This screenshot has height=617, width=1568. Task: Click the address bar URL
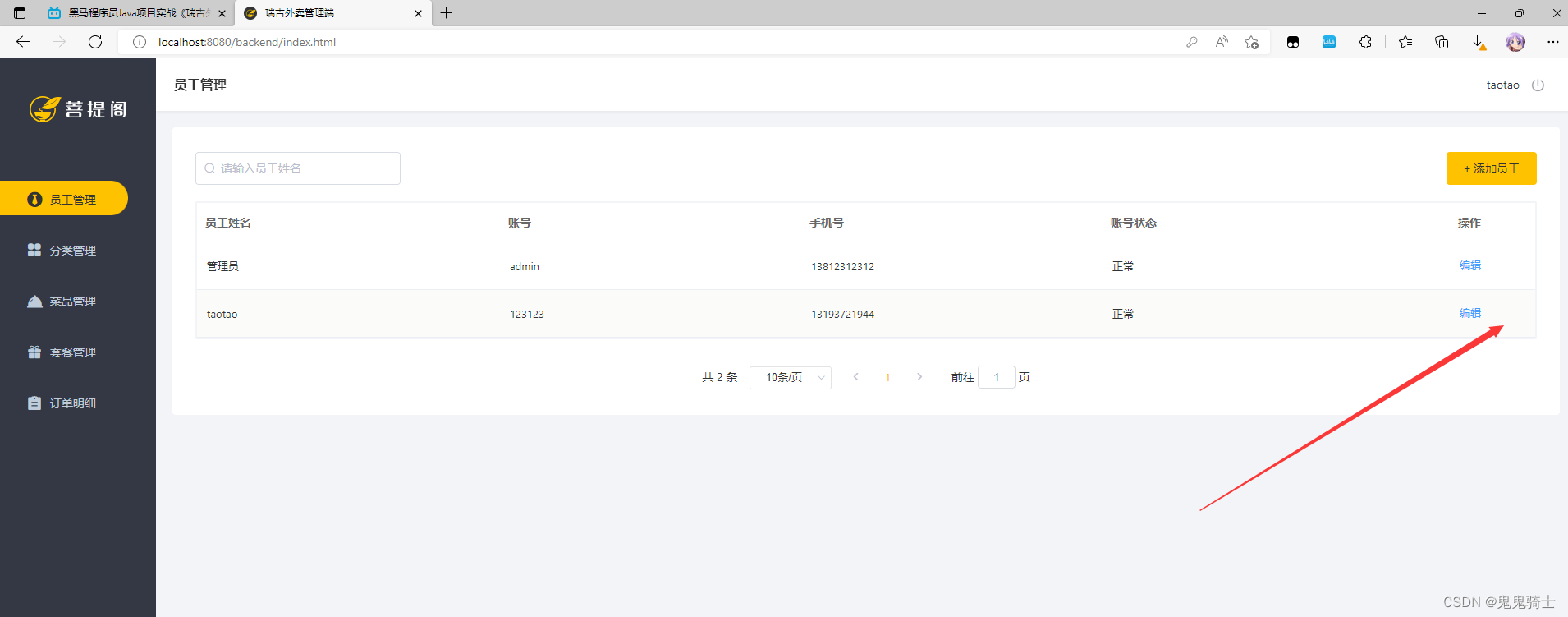(x=247, y=42)
